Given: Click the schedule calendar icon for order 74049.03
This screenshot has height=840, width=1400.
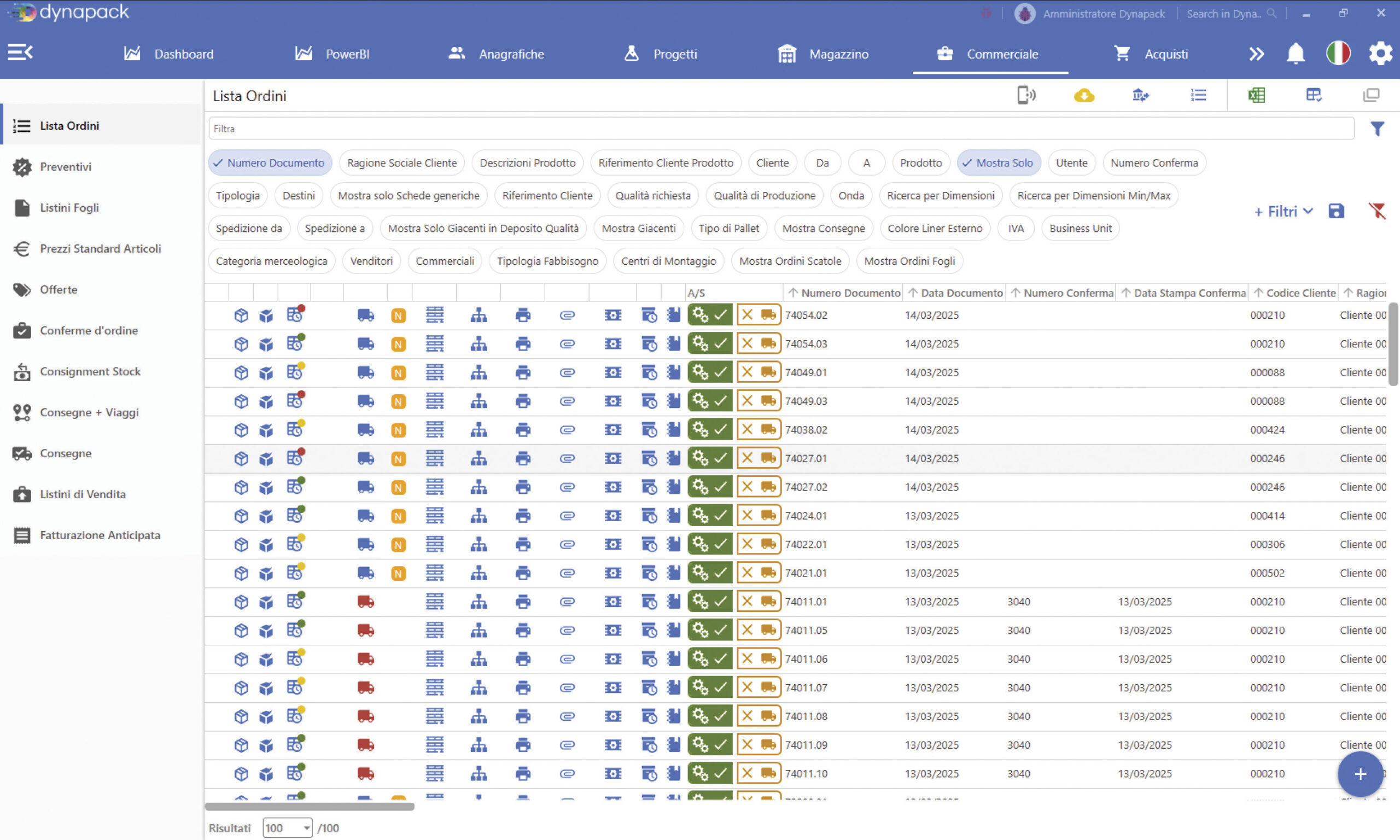Looking at the screenshot, I should [x=295, y=401].
